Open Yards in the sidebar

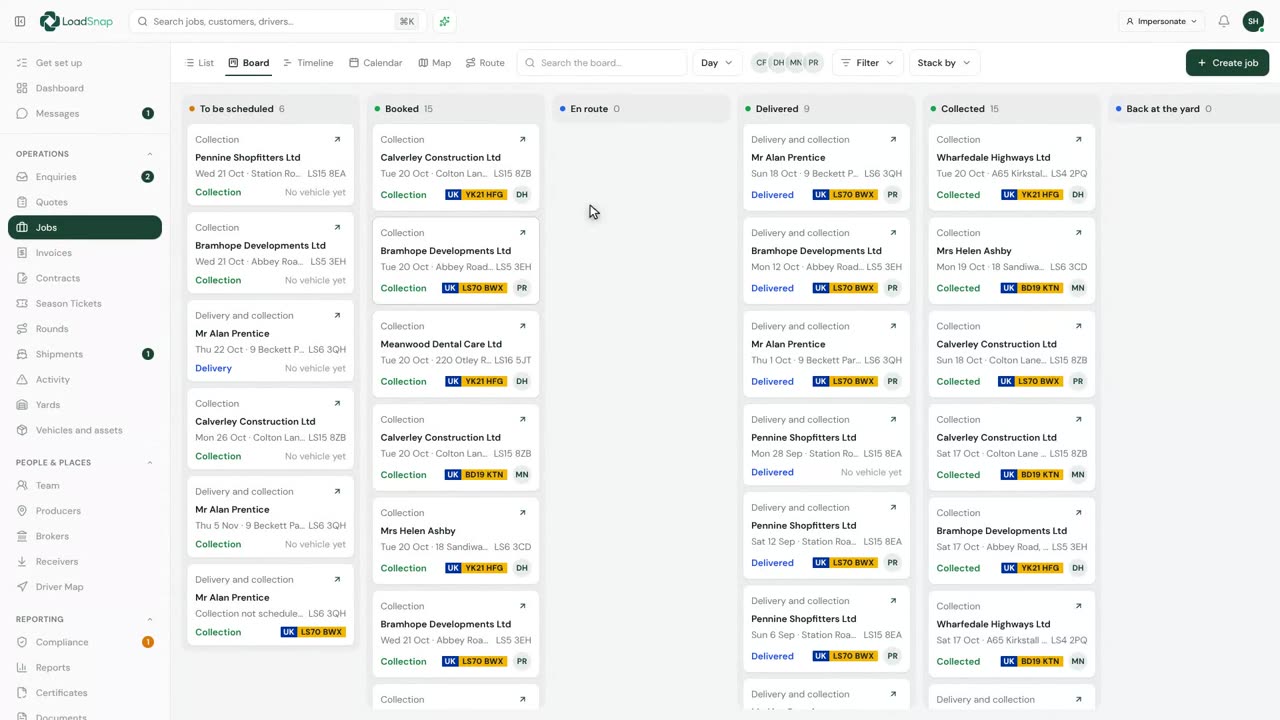point(85,405)
